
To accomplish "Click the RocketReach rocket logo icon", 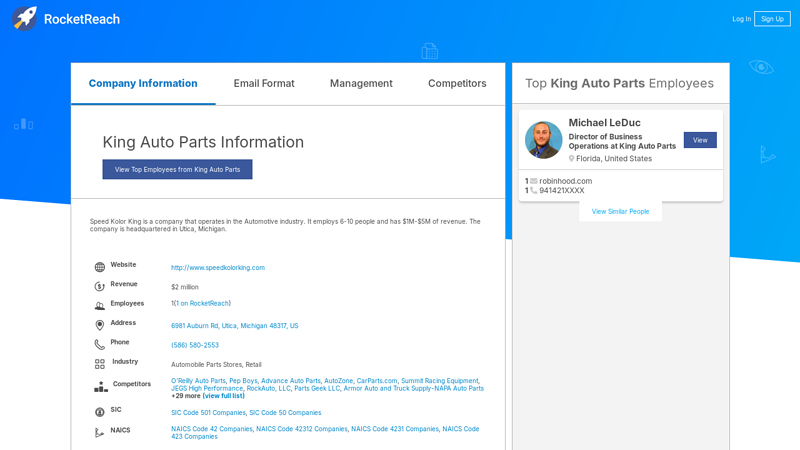I will pos(24,18).
